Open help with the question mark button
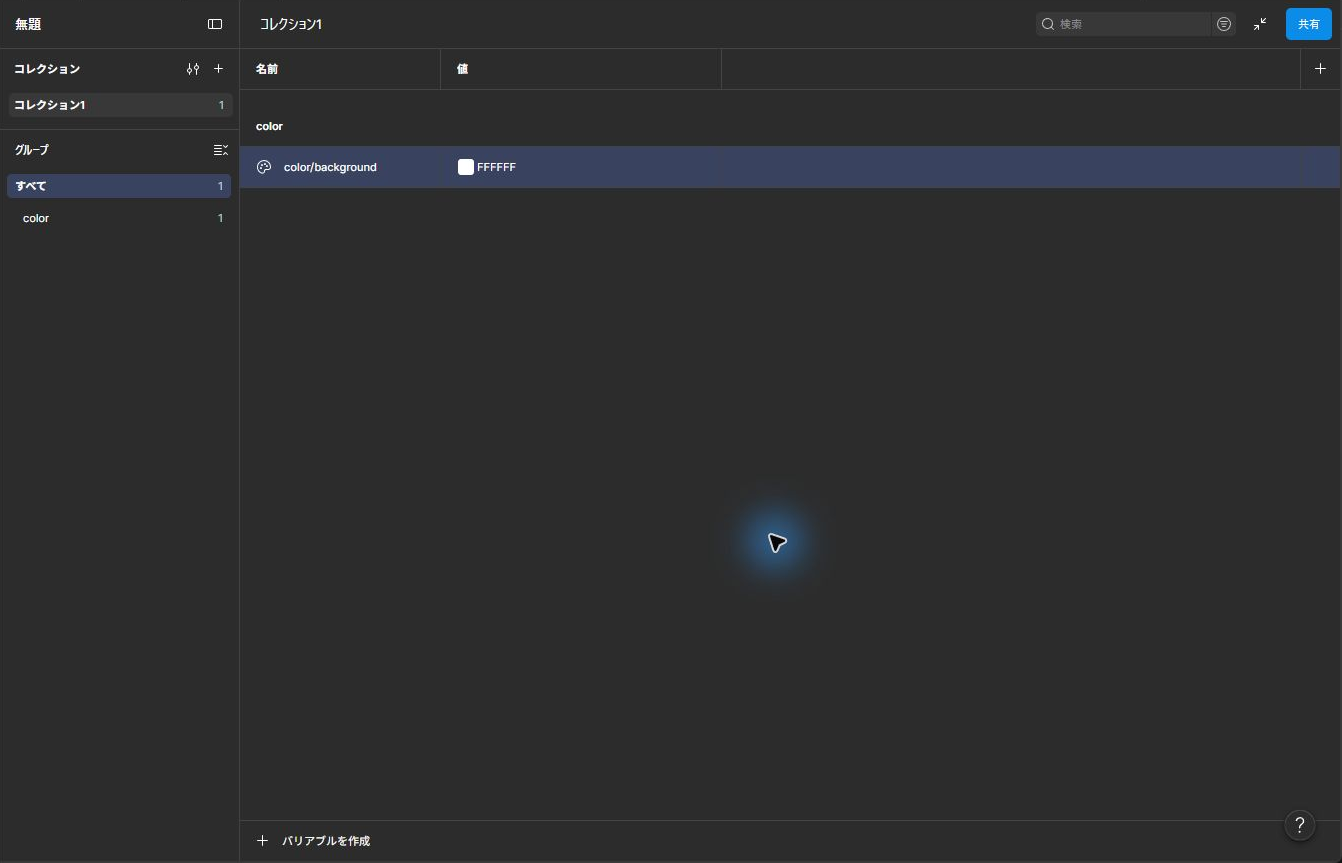This screenshot has width=1342, height=863. (1300, 825)
